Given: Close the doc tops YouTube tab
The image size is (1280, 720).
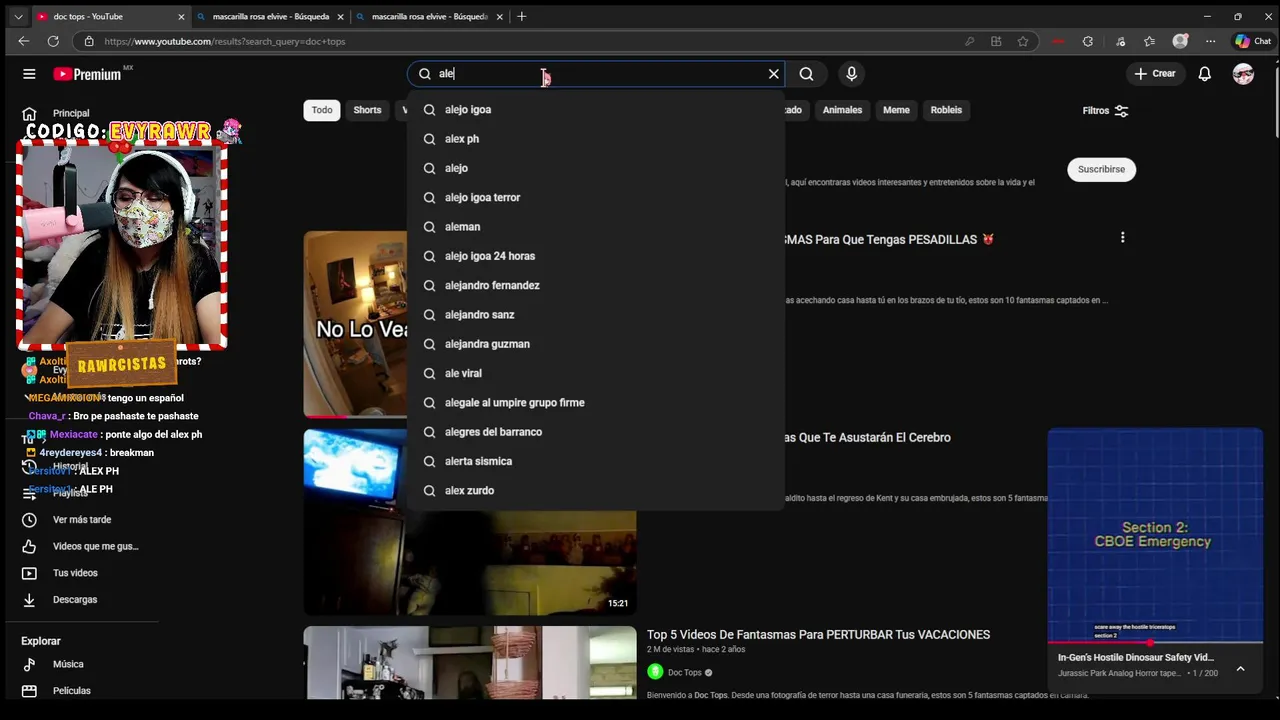Looking at the screenshot, I should click(181, 16).
